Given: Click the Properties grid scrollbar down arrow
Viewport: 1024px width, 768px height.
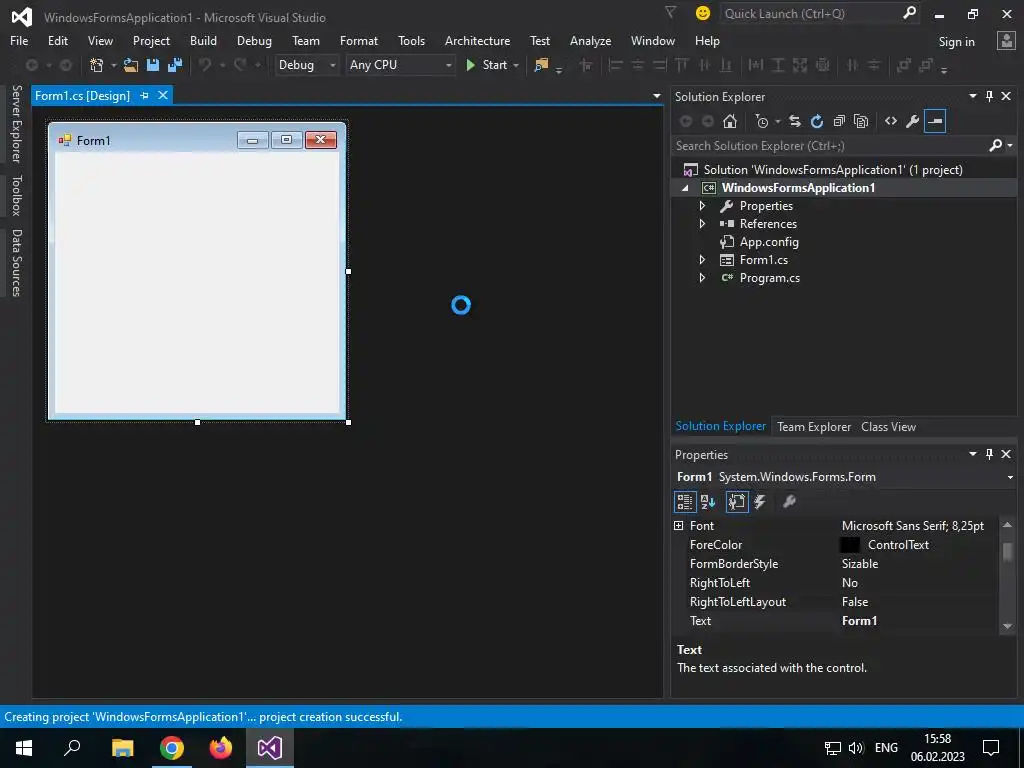Looking at the screenshot, I should click(1007, 626).
